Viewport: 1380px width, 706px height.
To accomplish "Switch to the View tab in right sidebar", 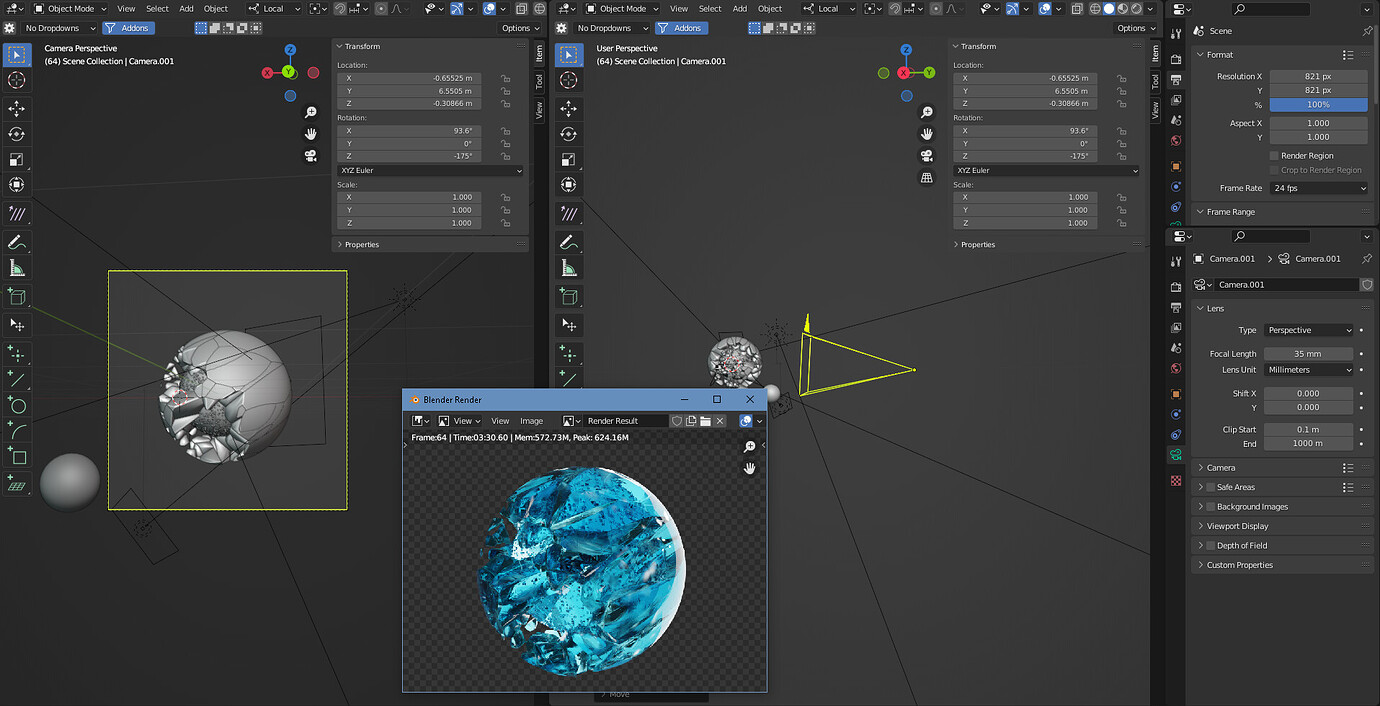I will [1155, 110].
